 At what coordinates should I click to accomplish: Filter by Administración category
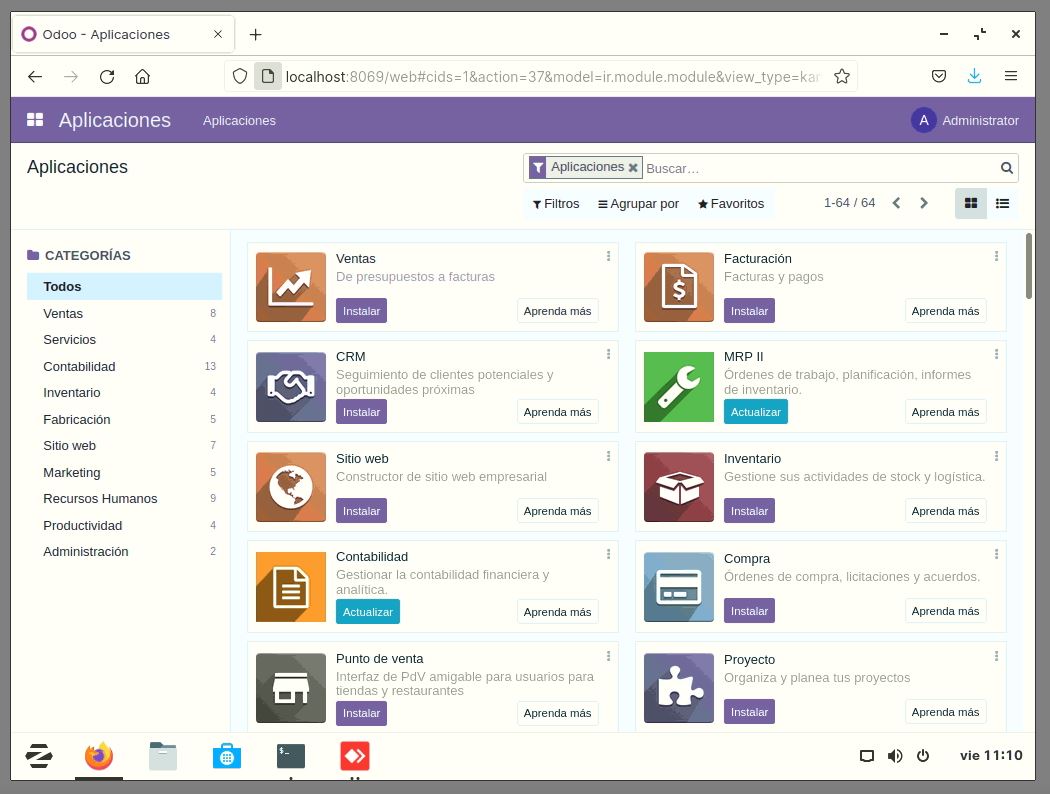coord(125,552)
